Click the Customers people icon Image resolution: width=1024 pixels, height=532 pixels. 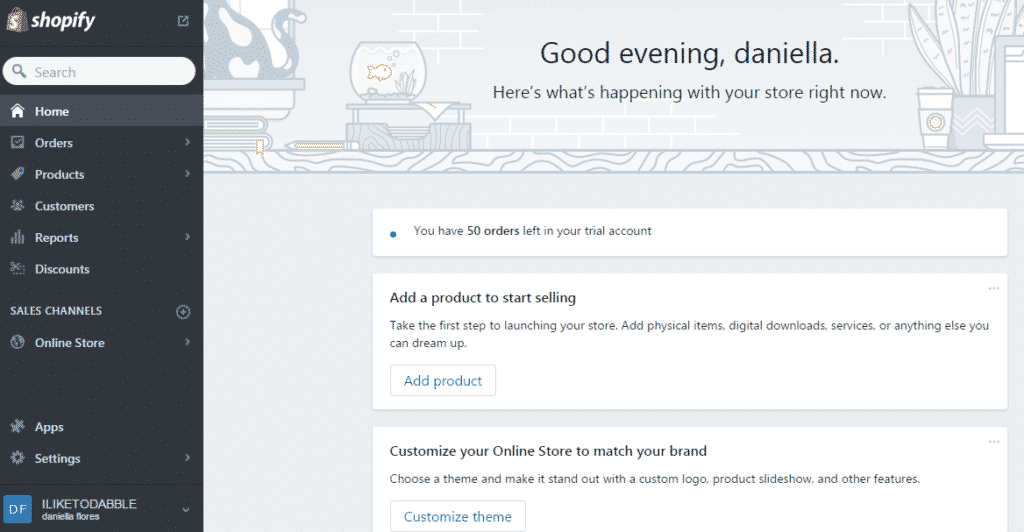click(x=18, y=205)
